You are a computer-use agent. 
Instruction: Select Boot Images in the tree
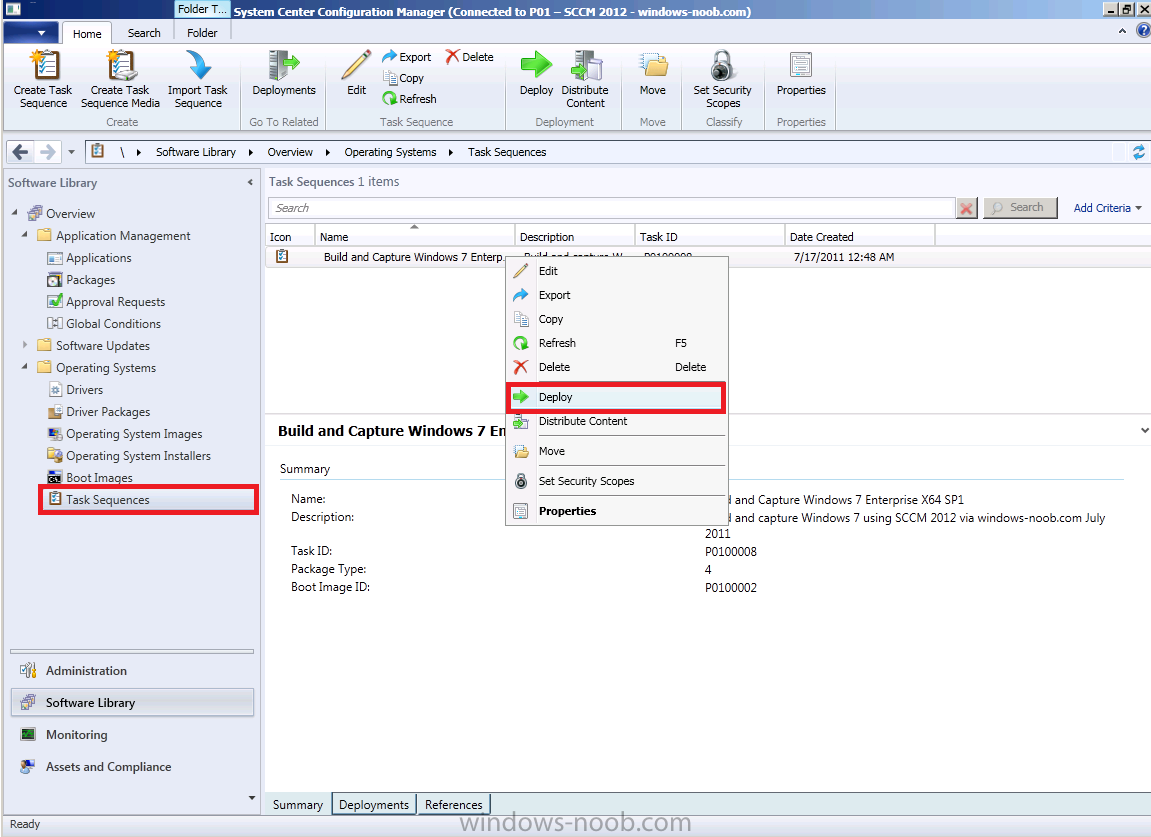(x=90, y=478)
